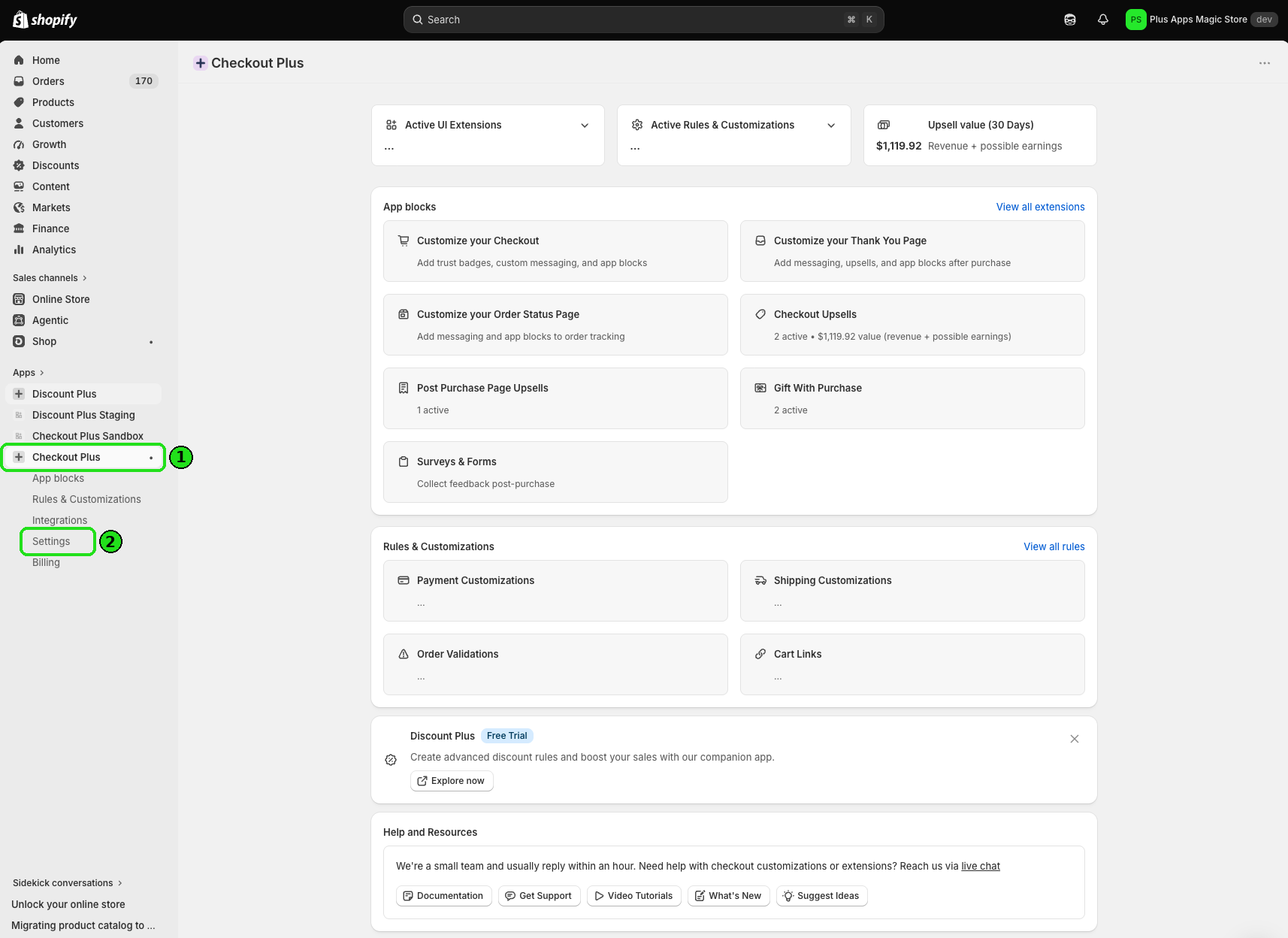Click the Orders inbox icon

(19, 81)
